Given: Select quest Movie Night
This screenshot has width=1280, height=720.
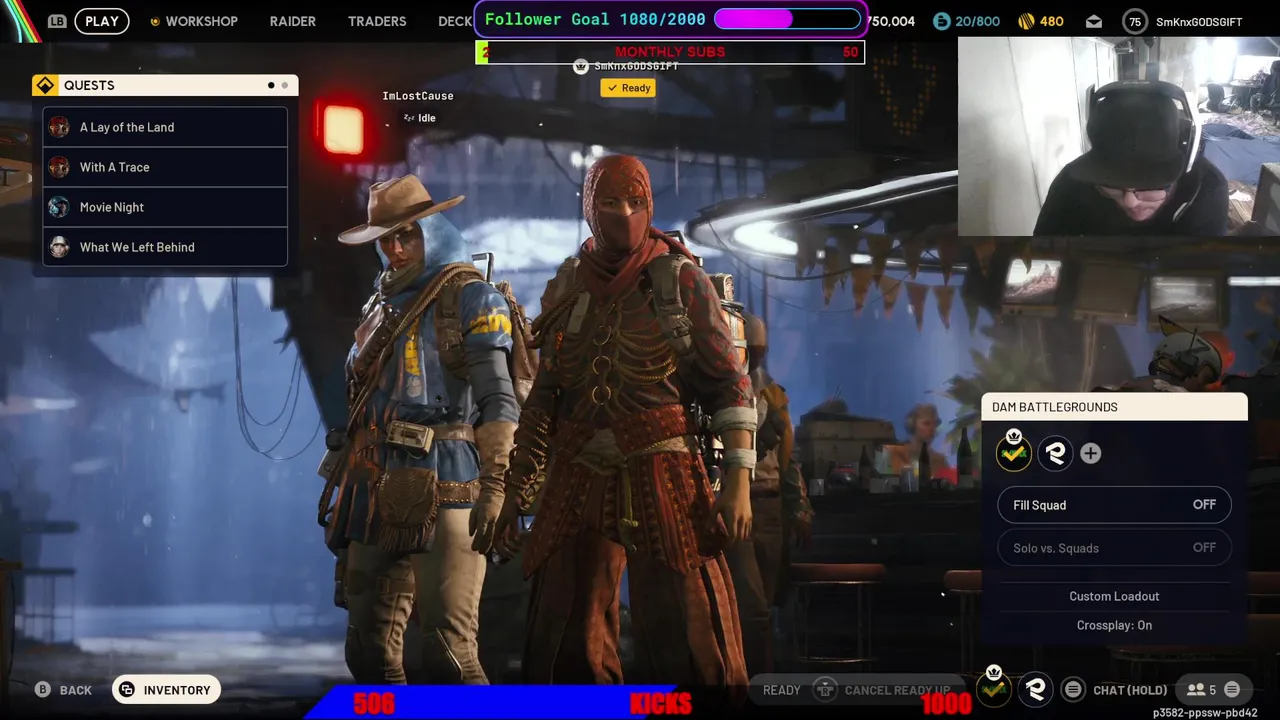Looking at the screenshot, I should pyautogui.click(x=165, y=207).
